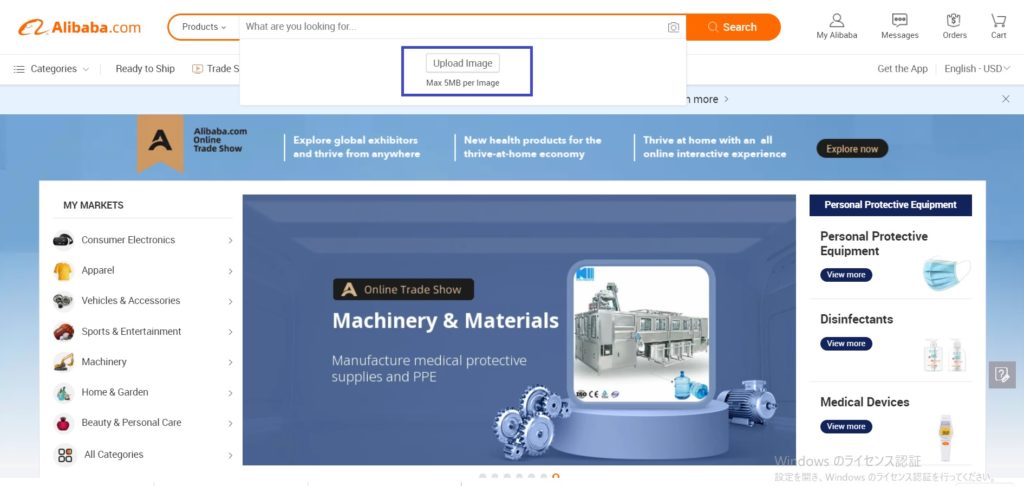Expand the Vehicles & Accessories chevron
The width and height of the screenshot is (1024, 486).
point(231,301)
